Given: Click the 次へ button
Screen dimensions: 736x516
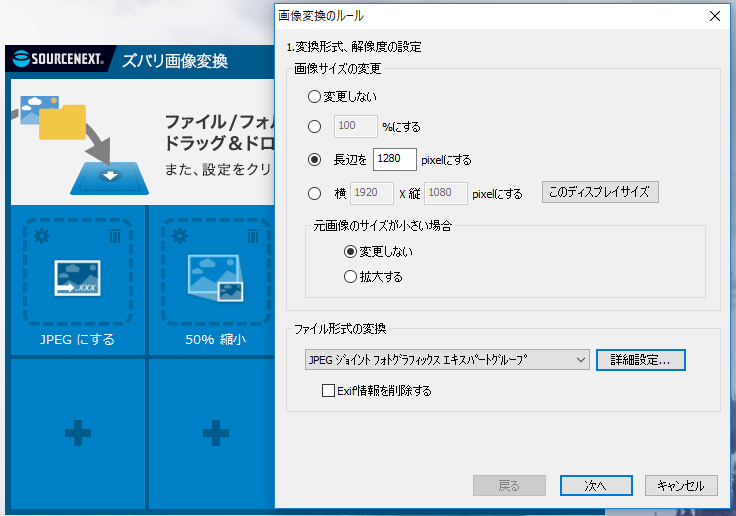Looking at the screenshot, I should 596,485.
